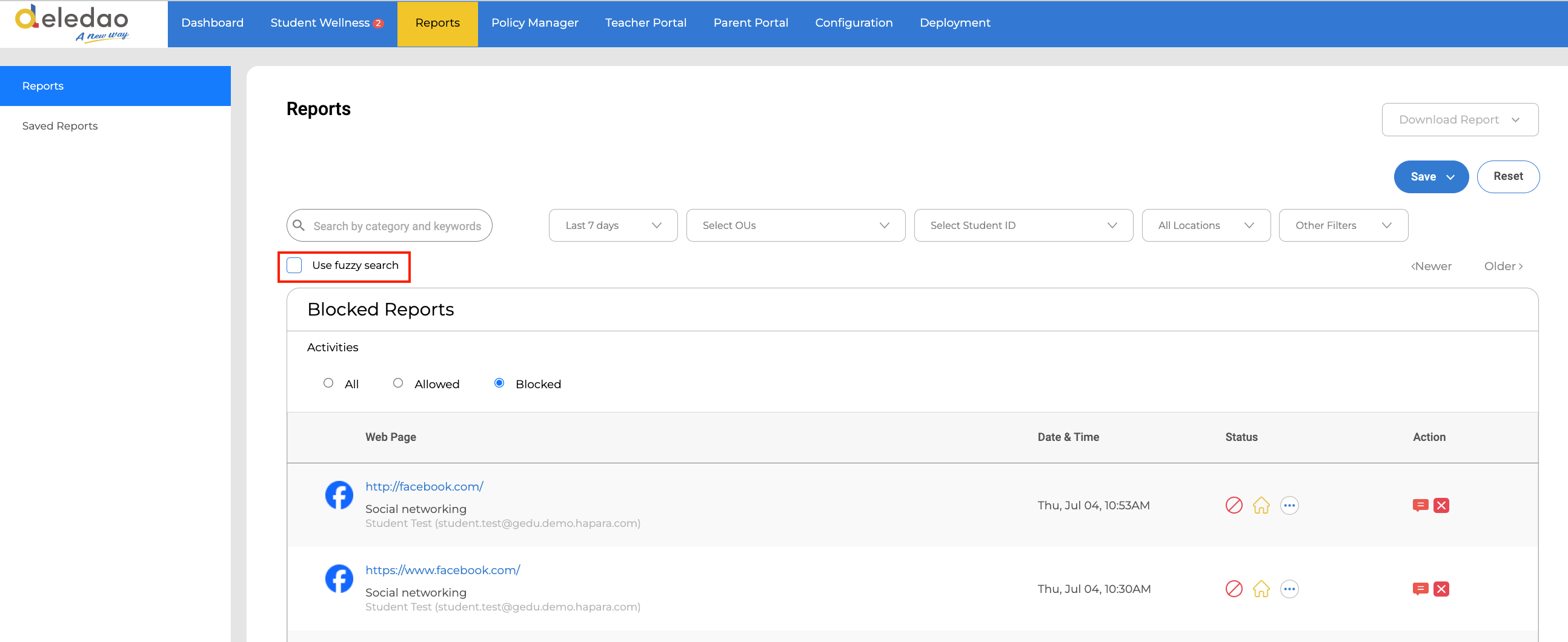Screen dimensions: 1568x642
Task: Open the Teacher Portal tab
Action: pyautogui.click(x=645, y=22)
